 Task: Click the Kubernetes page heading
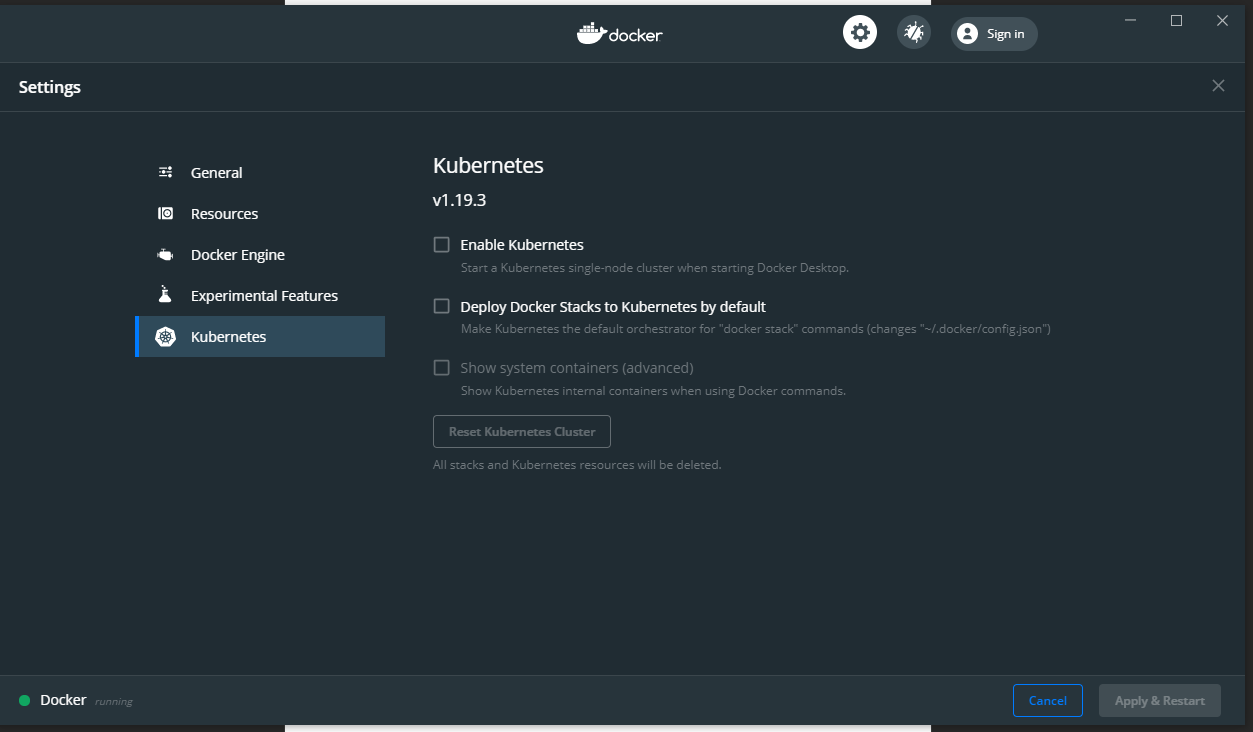488,165
